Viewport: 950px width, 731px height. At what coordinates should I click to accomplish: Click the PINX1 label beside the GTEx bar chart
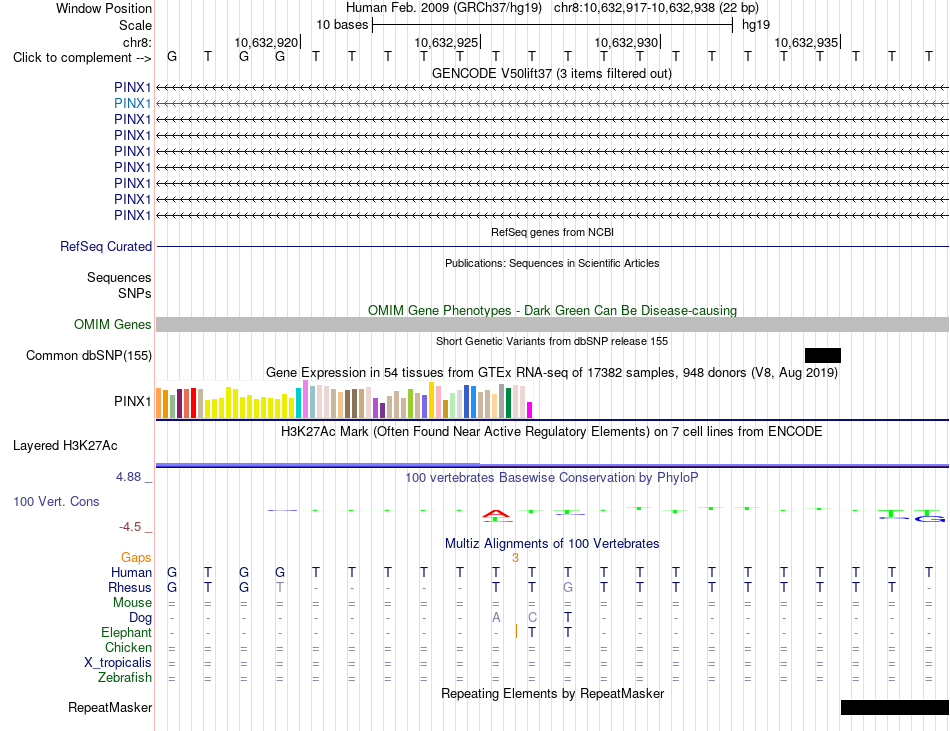pos(133,402)
